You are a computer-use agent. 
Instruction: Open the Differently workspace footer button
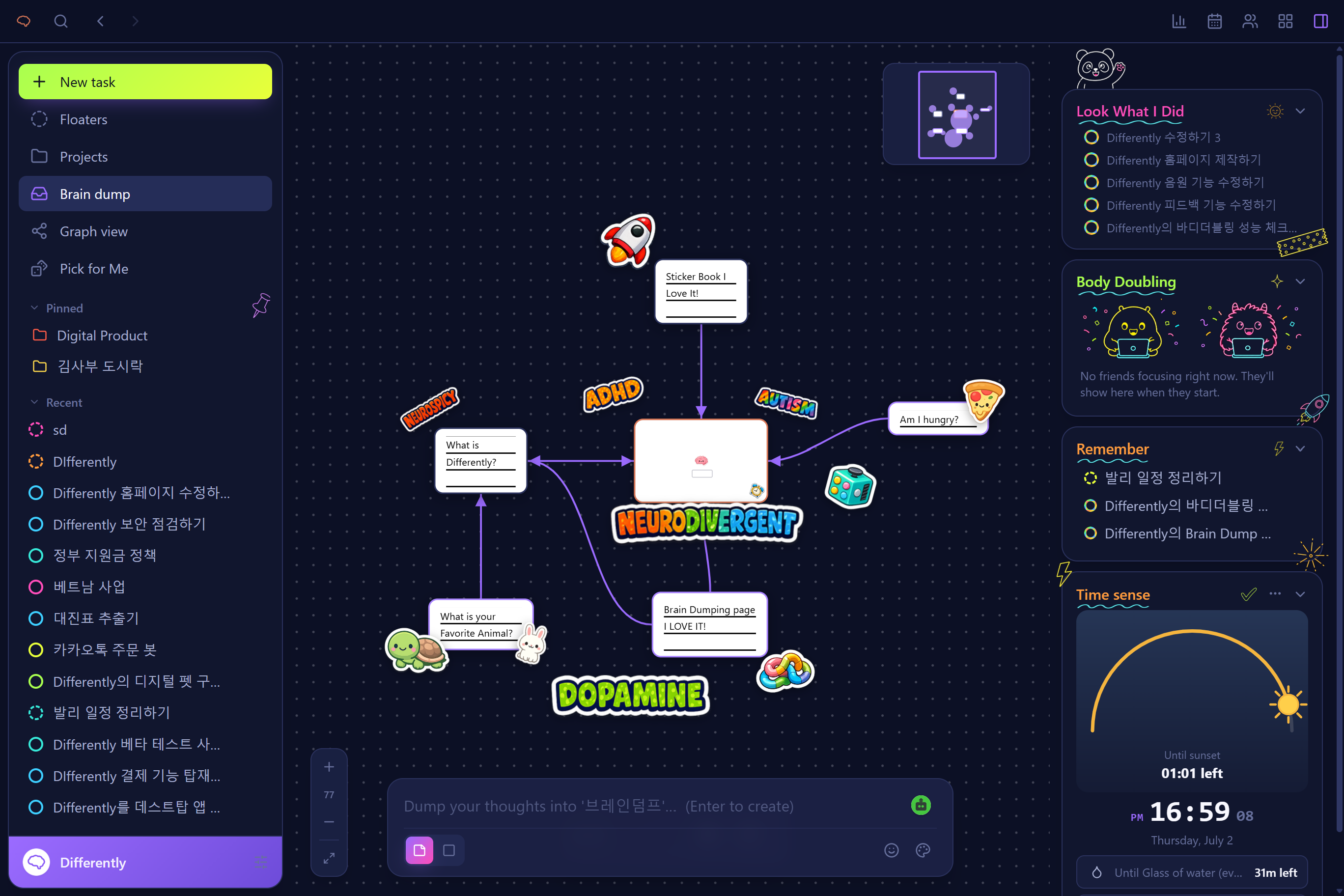pyautogui.click(x=145, y=862)
